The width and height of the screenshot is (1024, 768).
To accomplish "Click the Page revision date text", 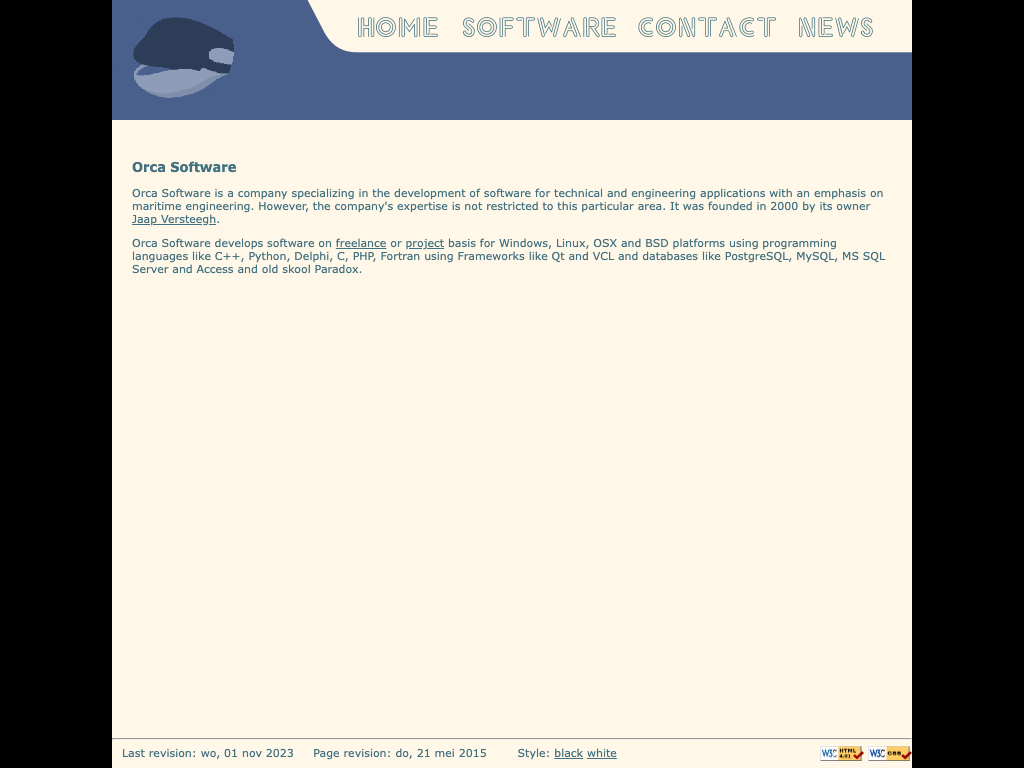I will pyautogui.click(x=399, y=753).
